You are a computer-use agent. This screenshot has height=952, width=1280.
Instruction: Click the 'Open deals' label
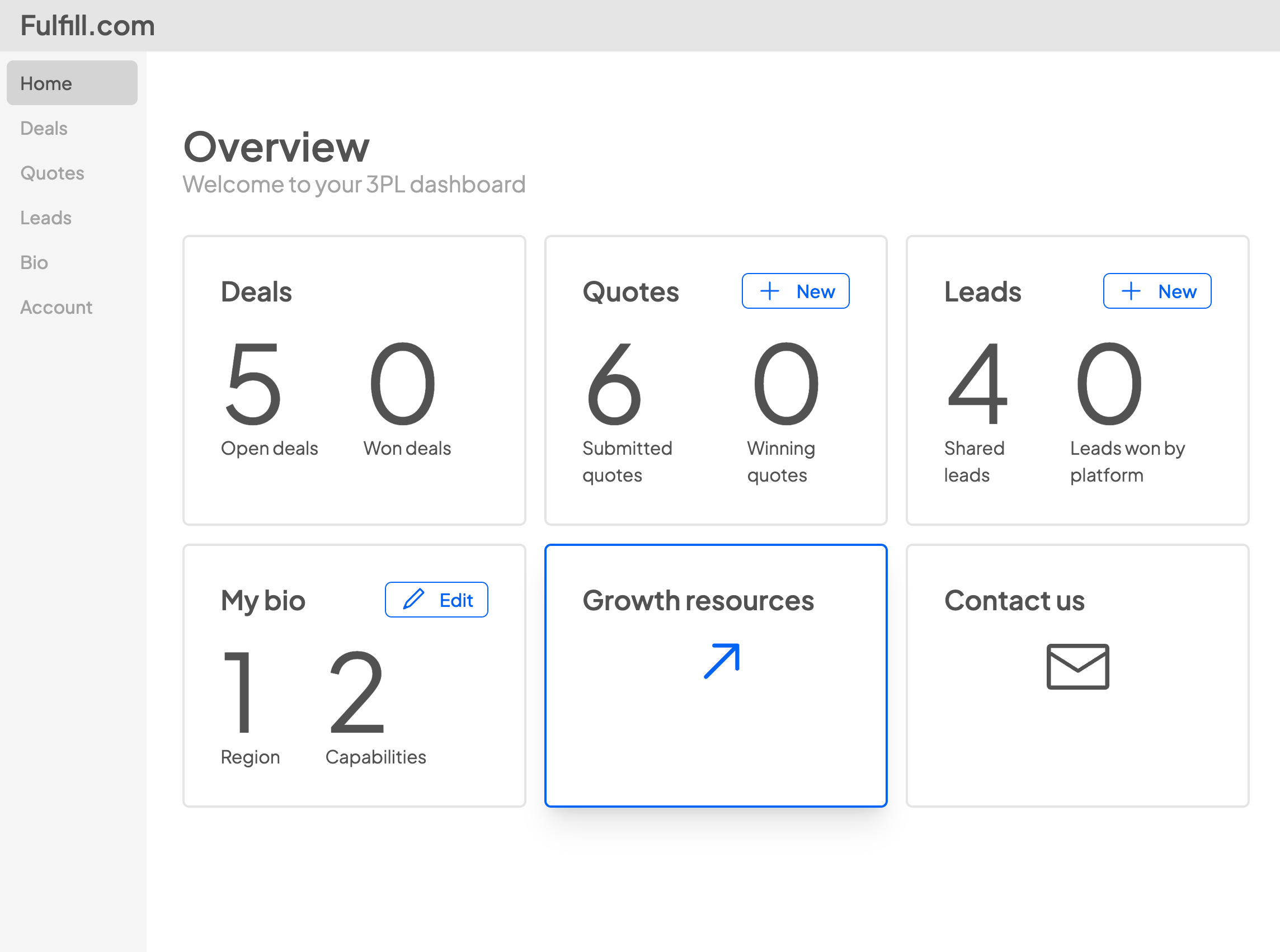coord(270,449)
